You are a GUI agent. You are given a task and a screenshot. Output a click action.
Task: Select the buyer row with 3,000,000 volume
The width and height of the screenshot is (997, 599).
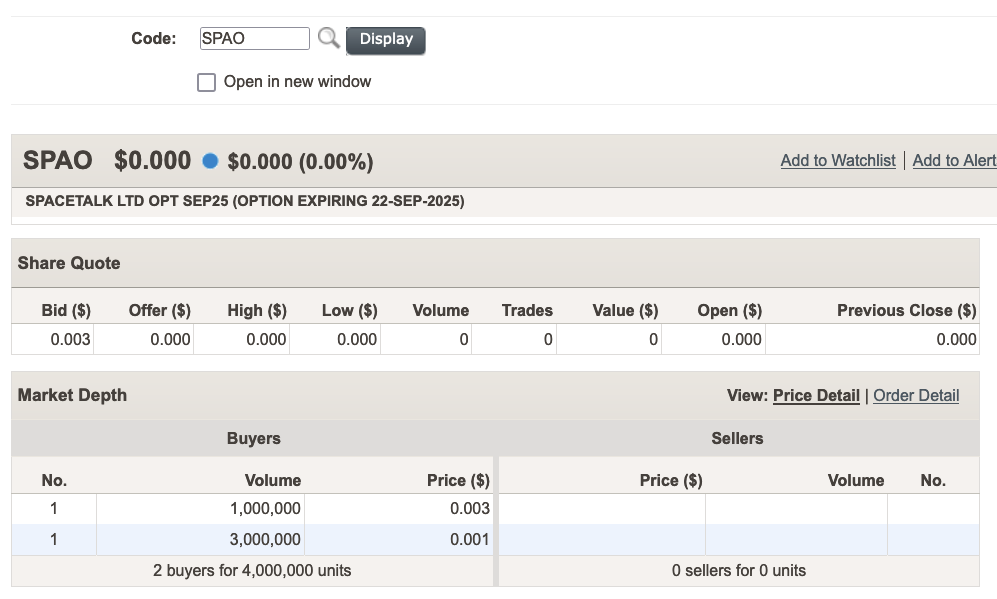tap(252, 539)
